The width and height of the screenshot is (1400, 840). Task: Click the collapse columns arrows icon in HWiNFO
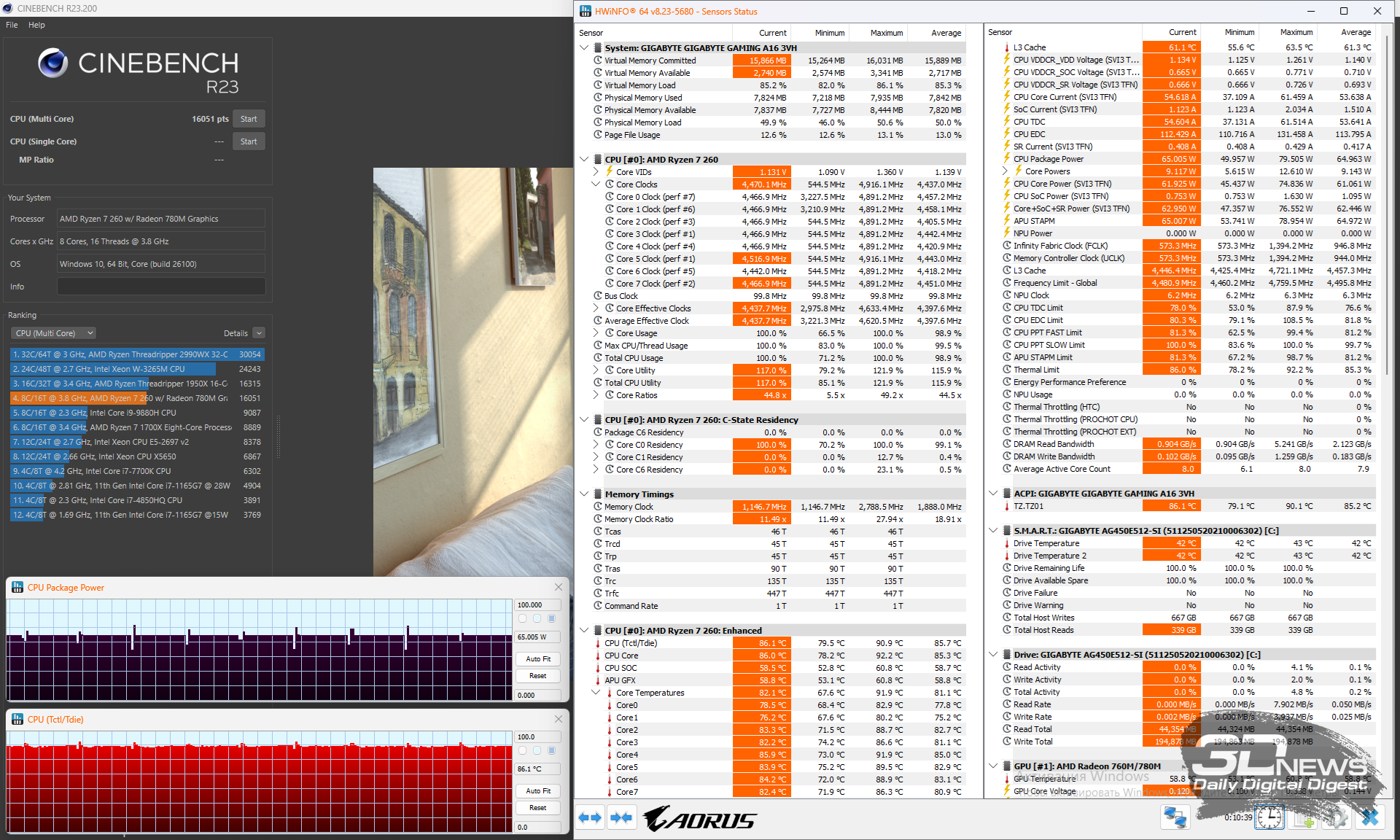pyautogui.click(x=621, y=818)
